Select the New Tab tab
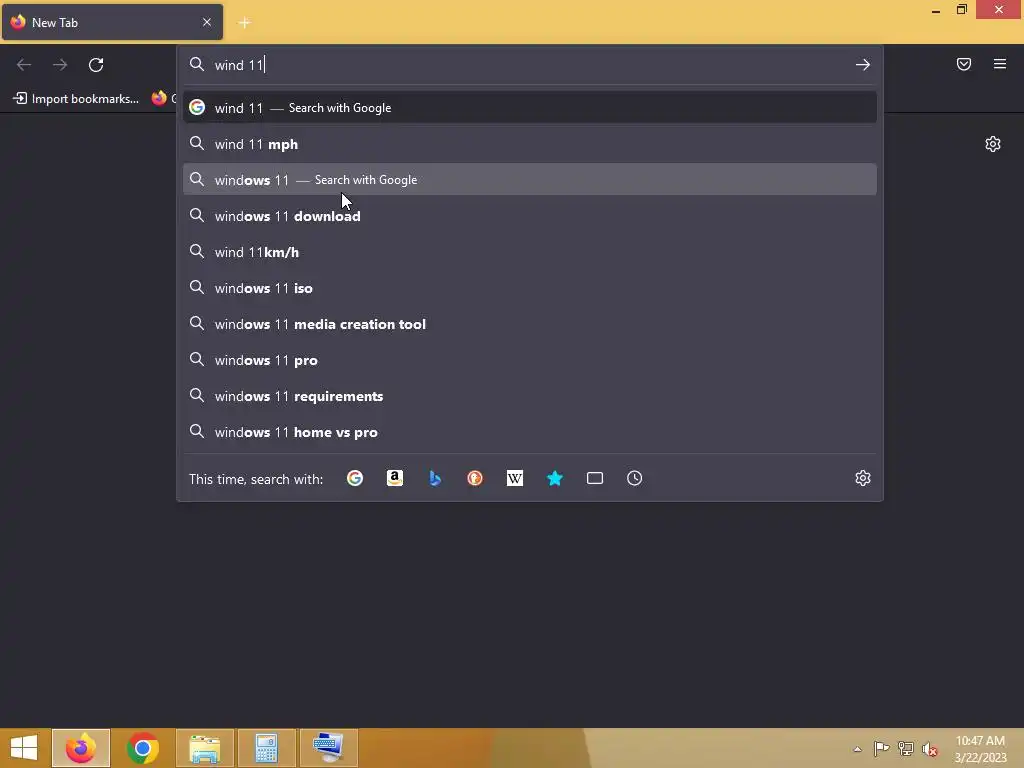 click(112, 22)
